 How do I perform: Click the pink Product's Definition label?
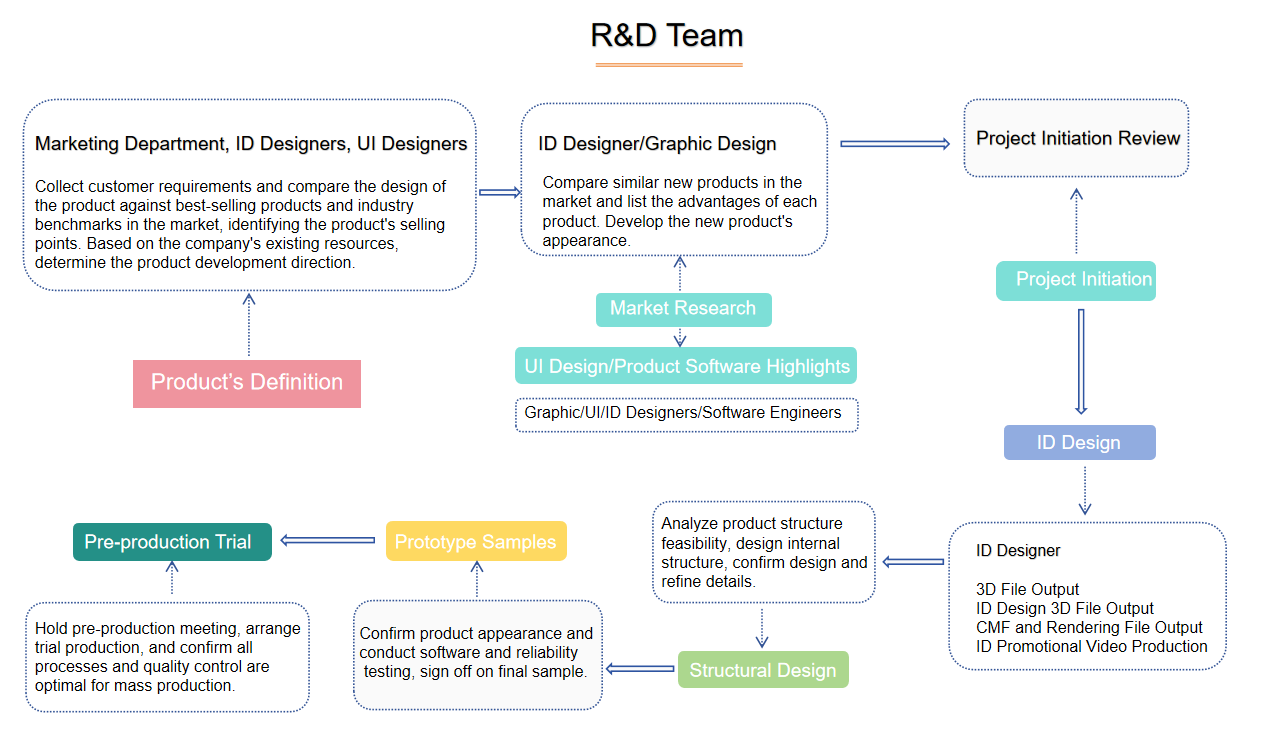coord(246,383)
